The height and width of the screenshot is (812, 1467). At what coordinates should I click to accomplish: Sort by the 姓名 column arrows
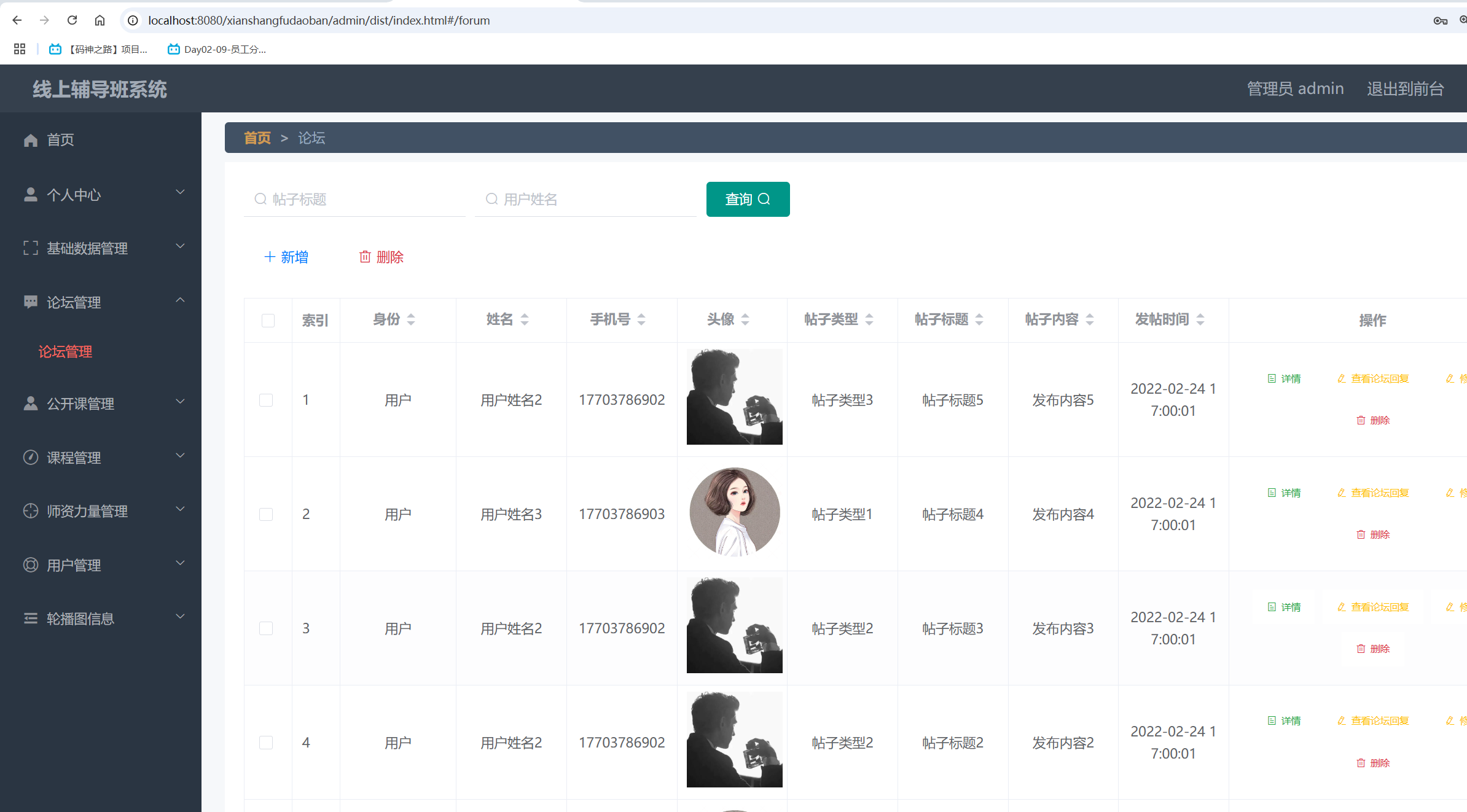[525, 319]
